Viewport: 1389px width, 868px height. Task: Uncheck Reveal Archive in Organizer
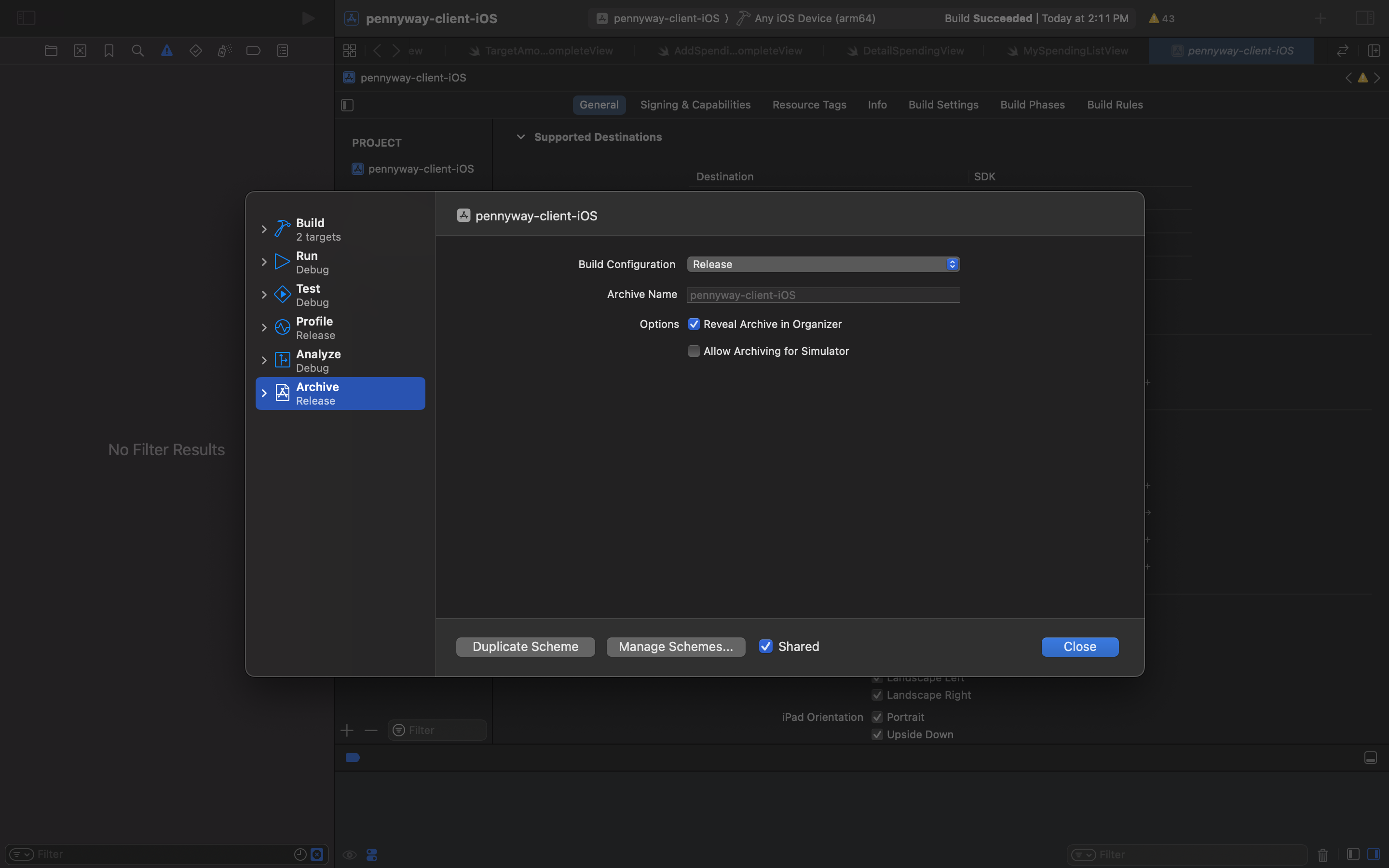point(694,325)
